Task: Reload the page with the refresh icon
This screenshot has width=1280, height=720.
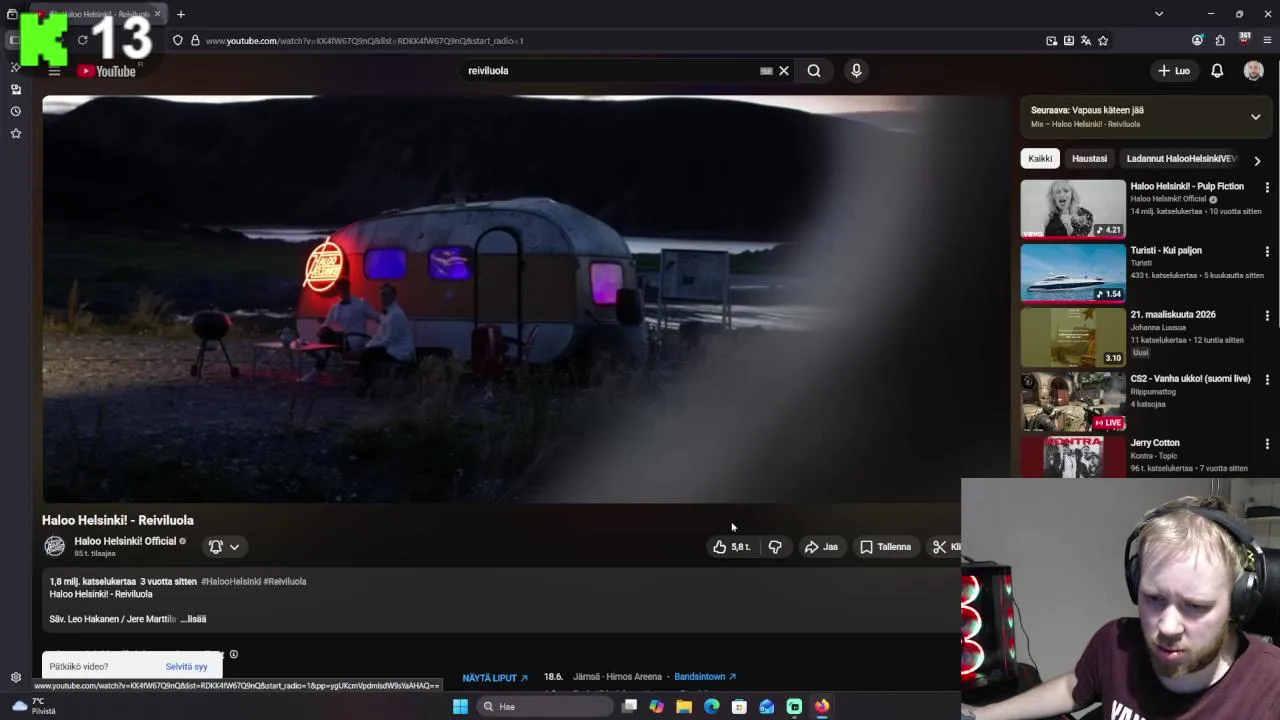Action: tap(83, 40)
